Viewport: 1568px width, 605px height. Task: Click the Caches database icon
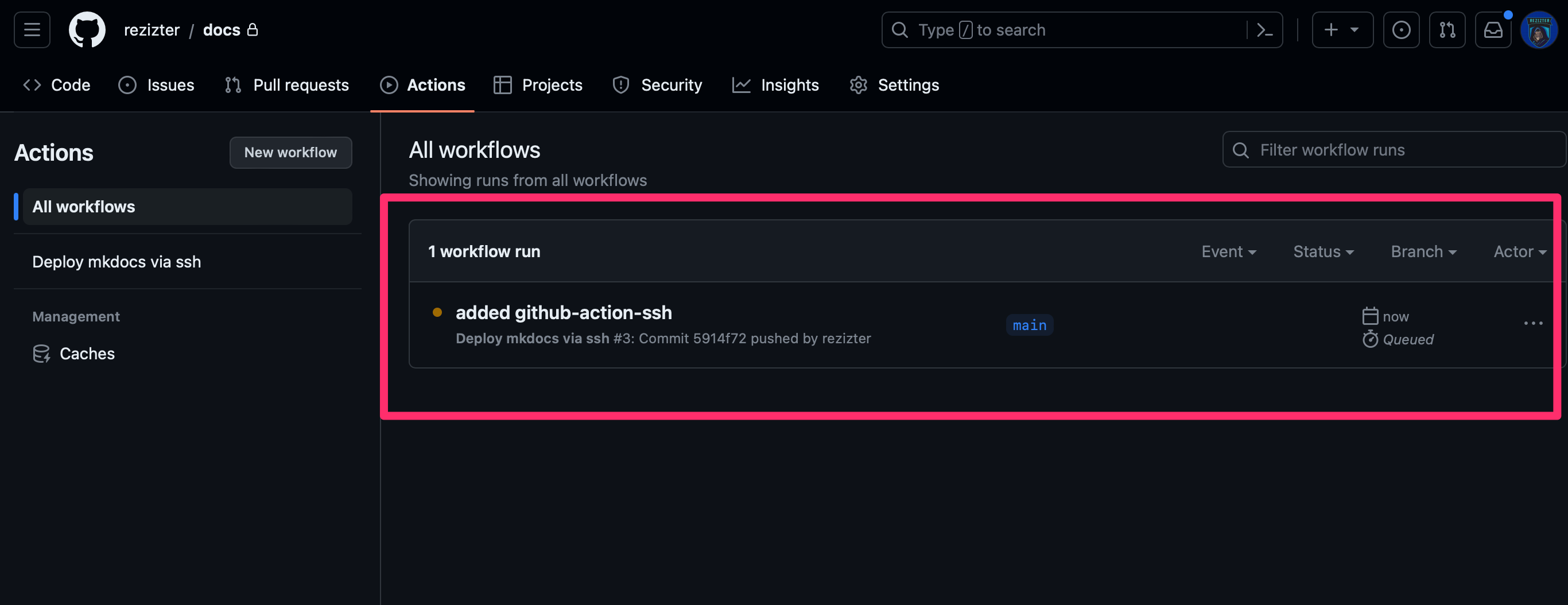pos(41,354)
